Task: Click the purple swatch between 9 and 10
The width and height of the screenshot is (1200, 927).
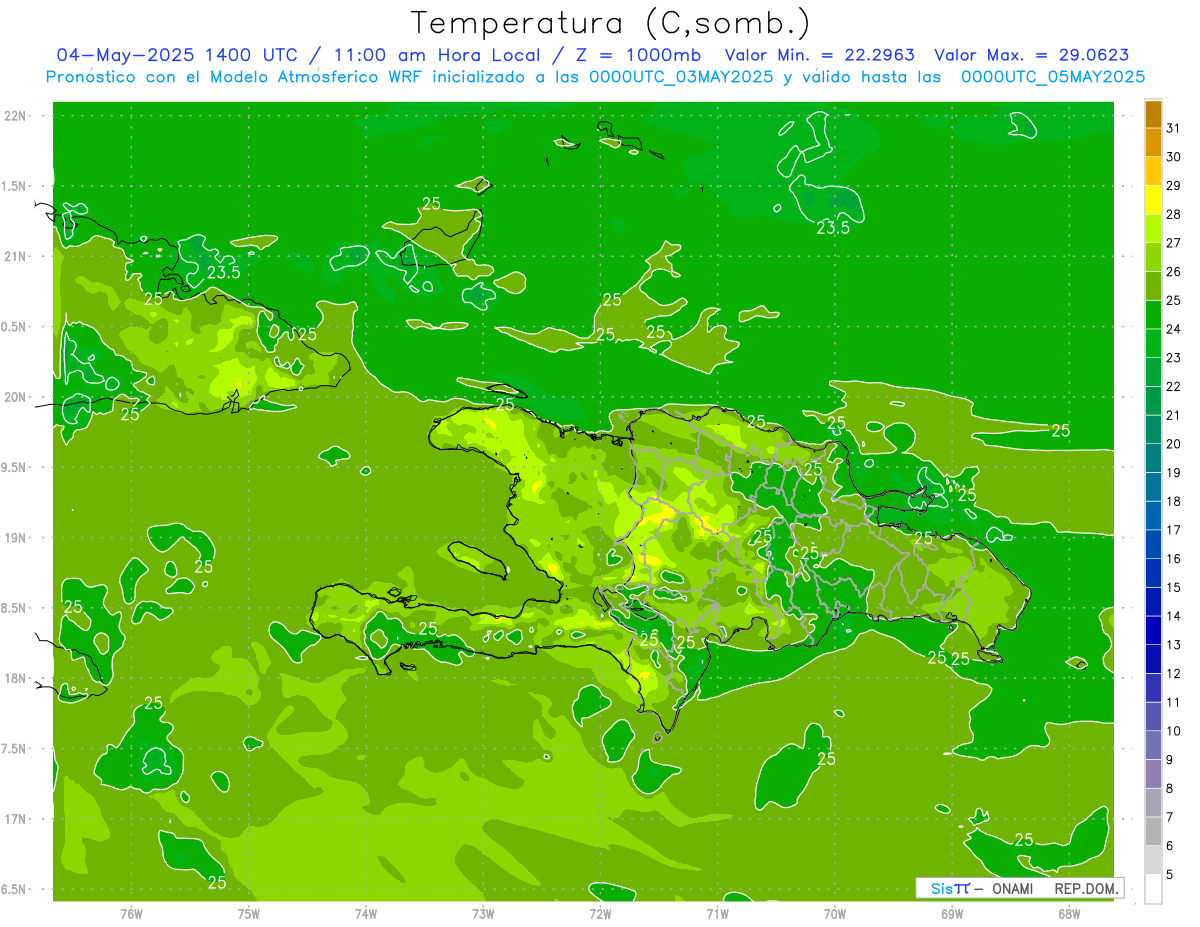Action: 1153,745
